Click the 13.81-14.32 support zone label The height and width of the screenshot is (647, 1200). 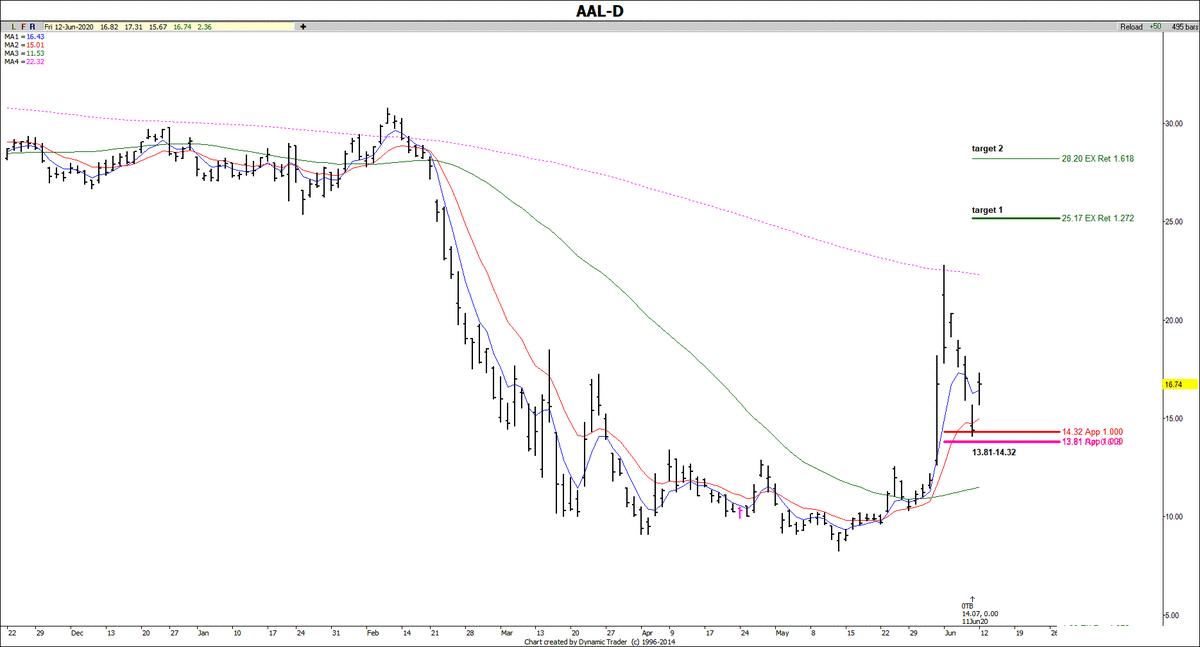tap(994, 452)
